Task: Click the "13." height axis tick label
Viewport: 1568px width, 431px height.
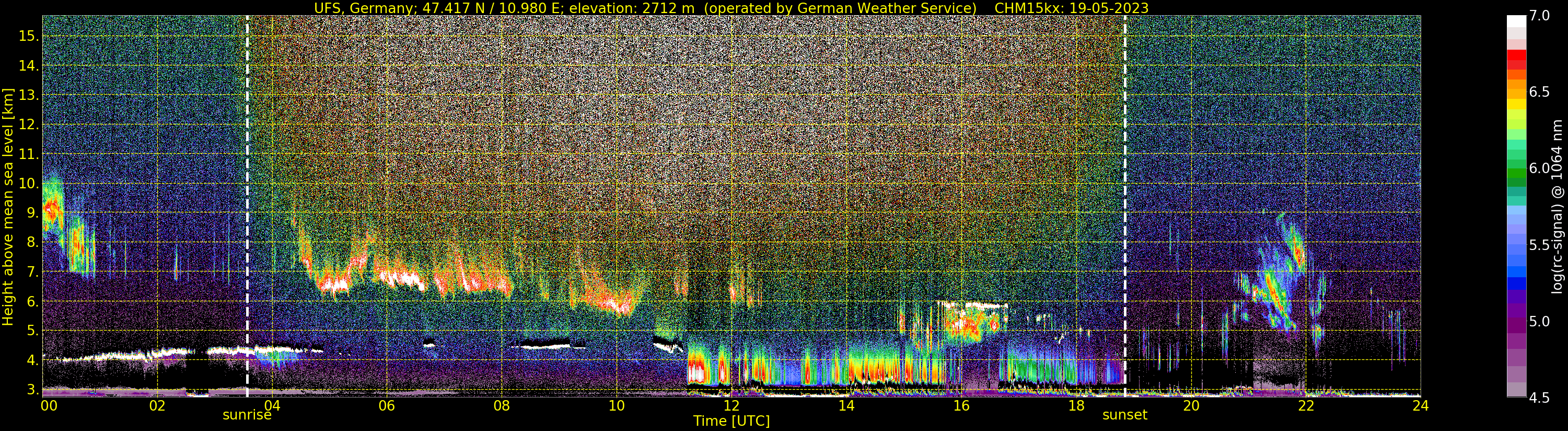Action: (x=29, y=95)
